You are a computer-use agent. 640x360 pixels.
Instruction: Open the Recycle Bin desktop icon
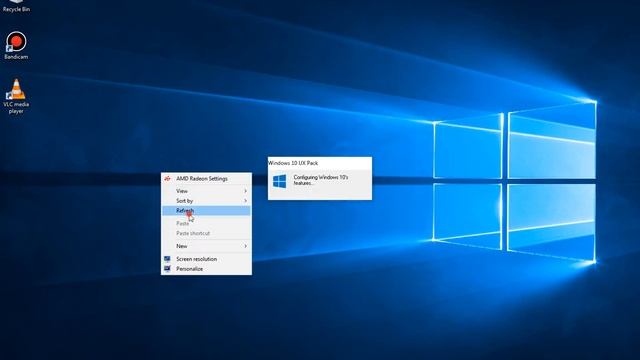click(16, 6)
